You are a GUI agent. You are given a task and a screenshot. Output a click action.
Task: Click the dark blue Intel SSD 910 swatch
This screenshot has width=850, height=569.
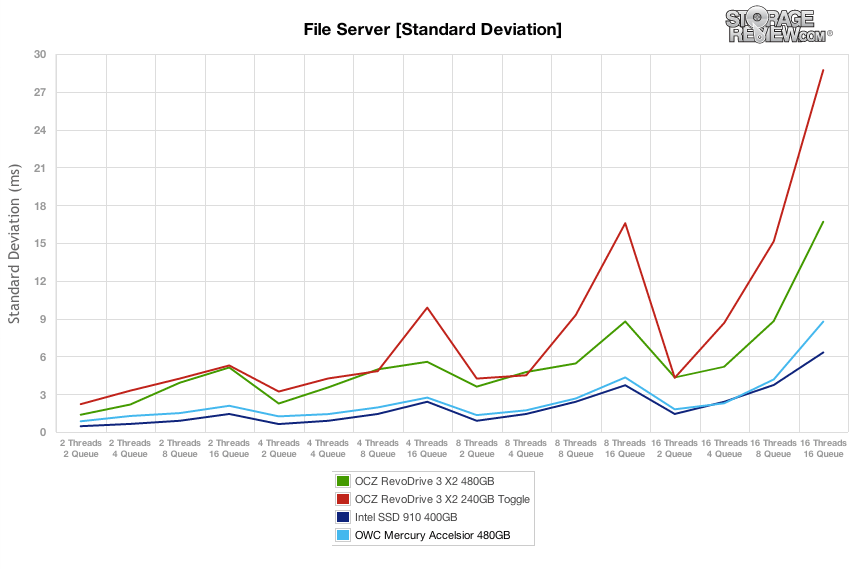(343, 517)
